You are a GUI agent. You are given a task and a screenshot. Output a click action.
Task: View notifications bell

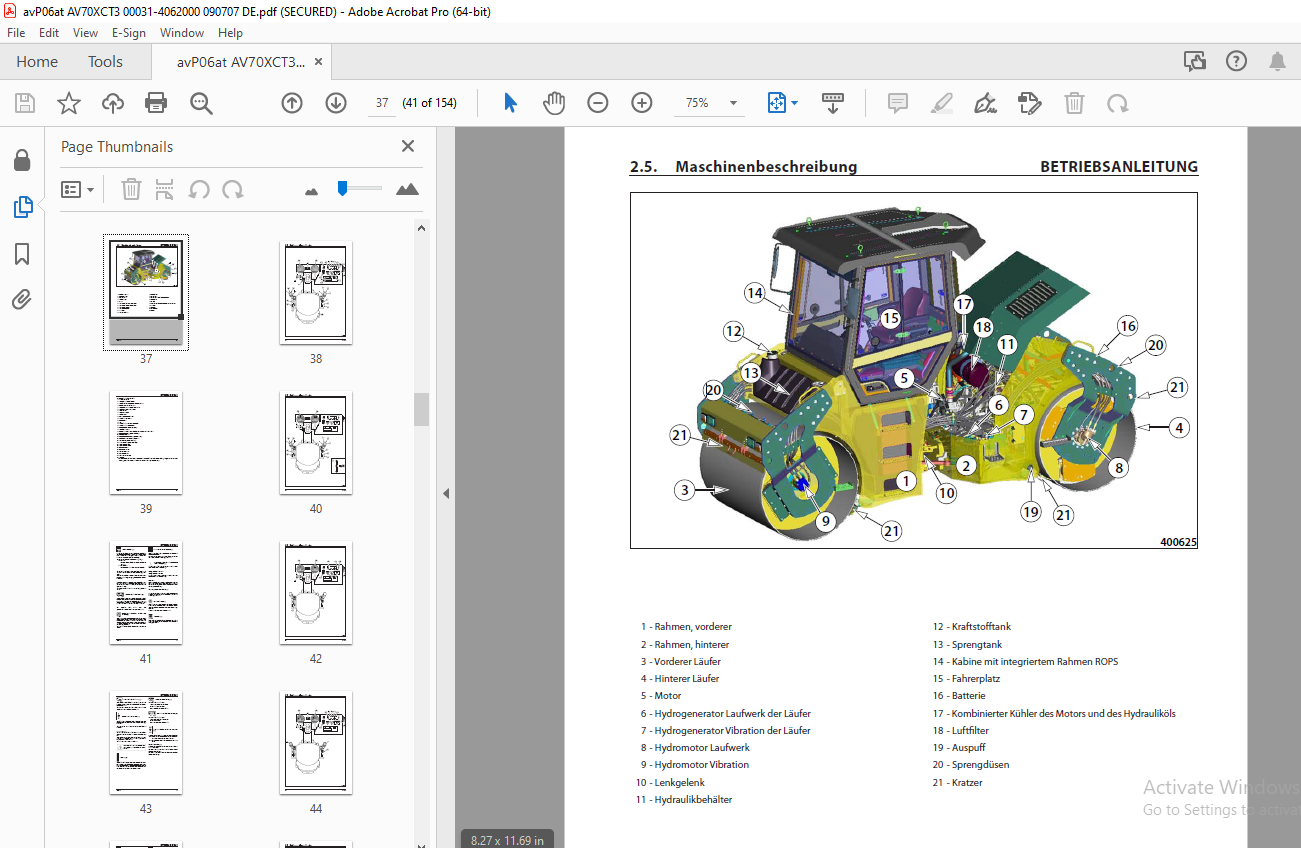1277,62
